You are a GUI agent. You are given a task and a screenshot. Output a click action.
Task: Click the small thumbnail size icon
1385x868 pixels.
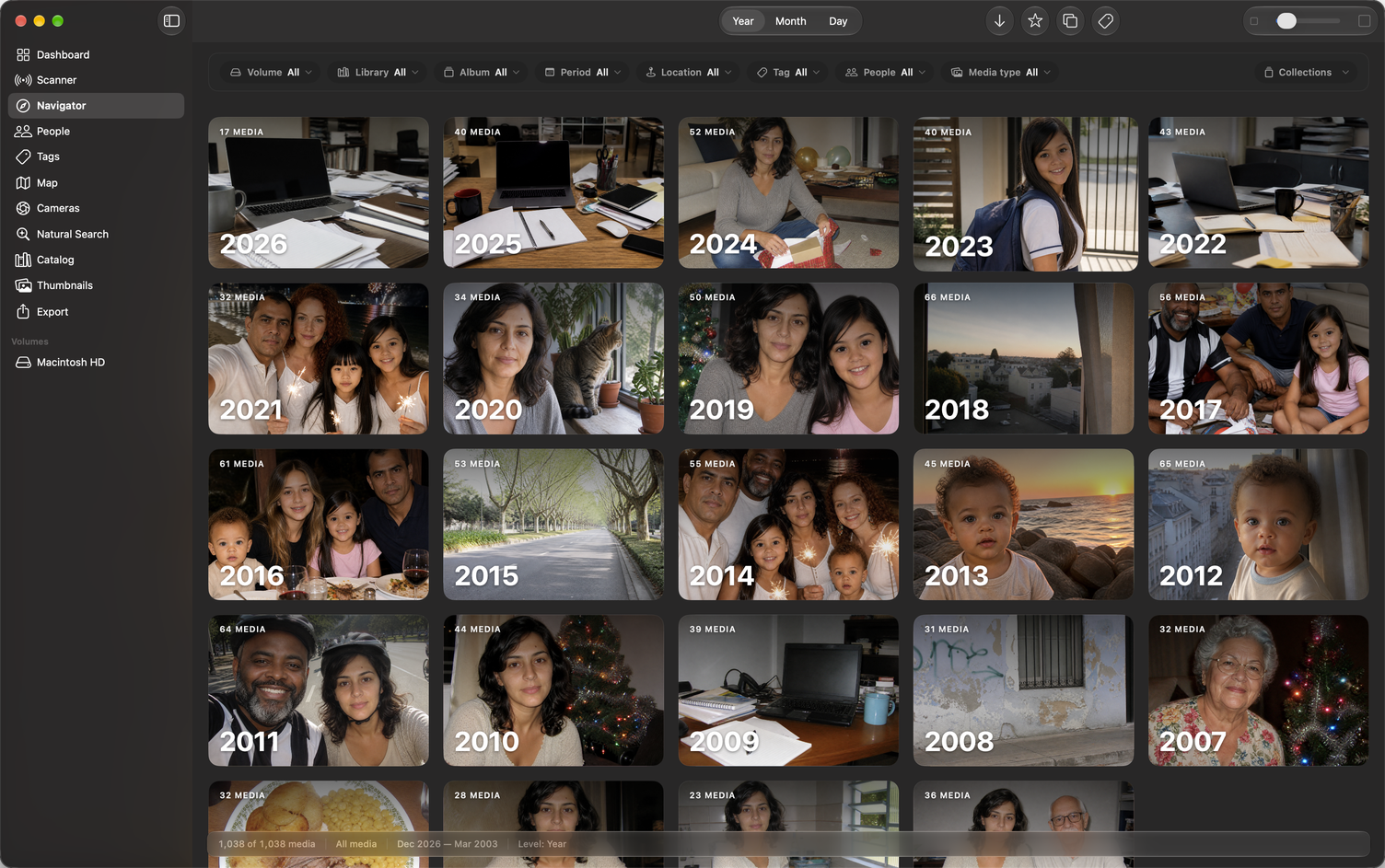coord(1254,21)
